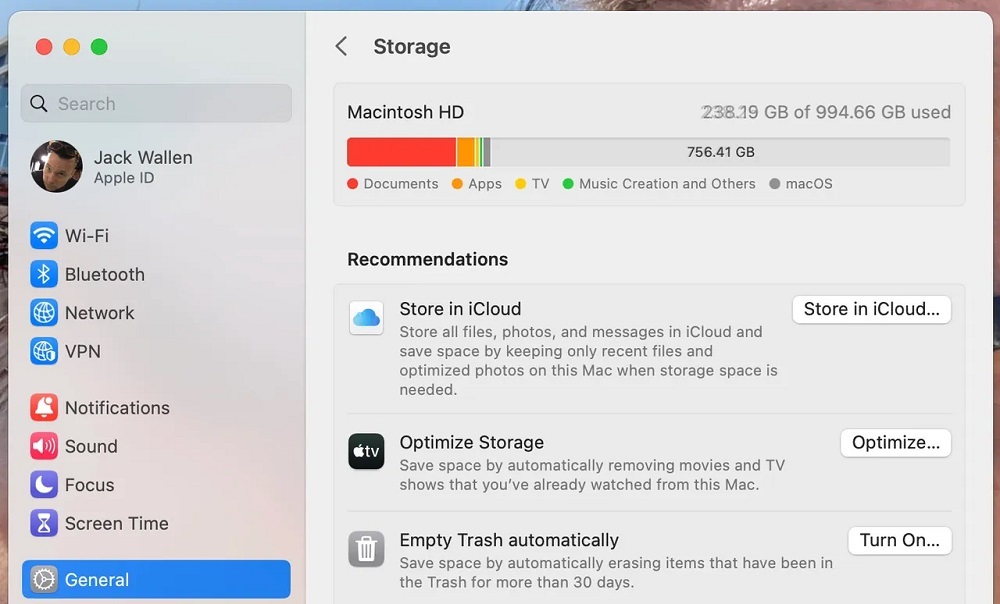The image size is (1000, 604).
Task: Open the VPN settings icon
Action: 44,352
